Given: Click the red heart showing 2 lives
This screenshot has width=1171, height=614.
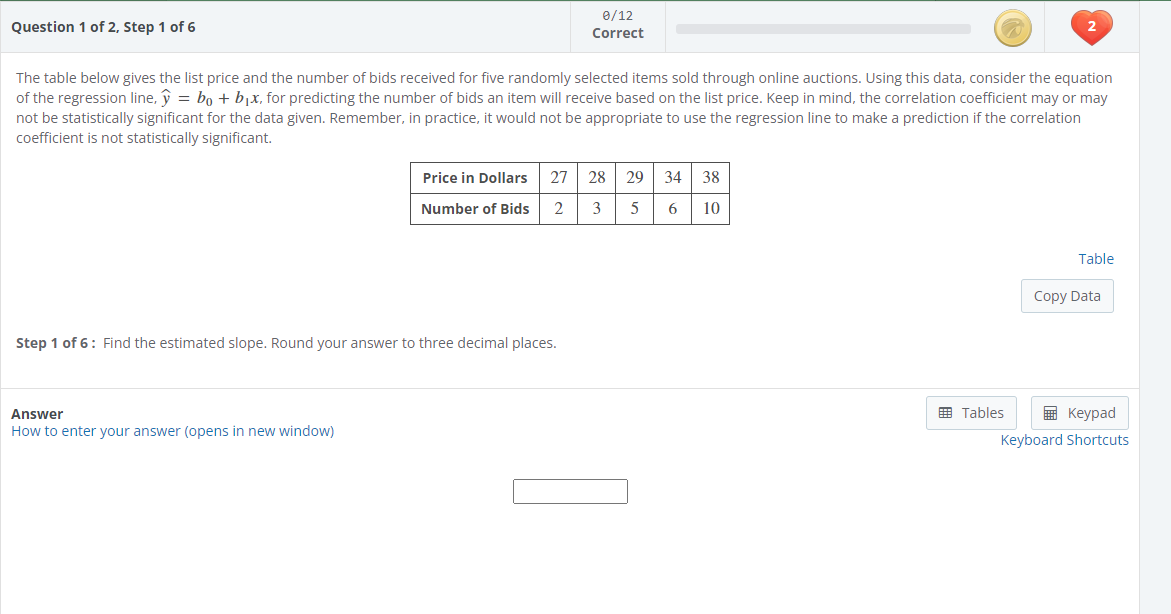Looking at the screenshot, I should click(x=1091, y=28).
